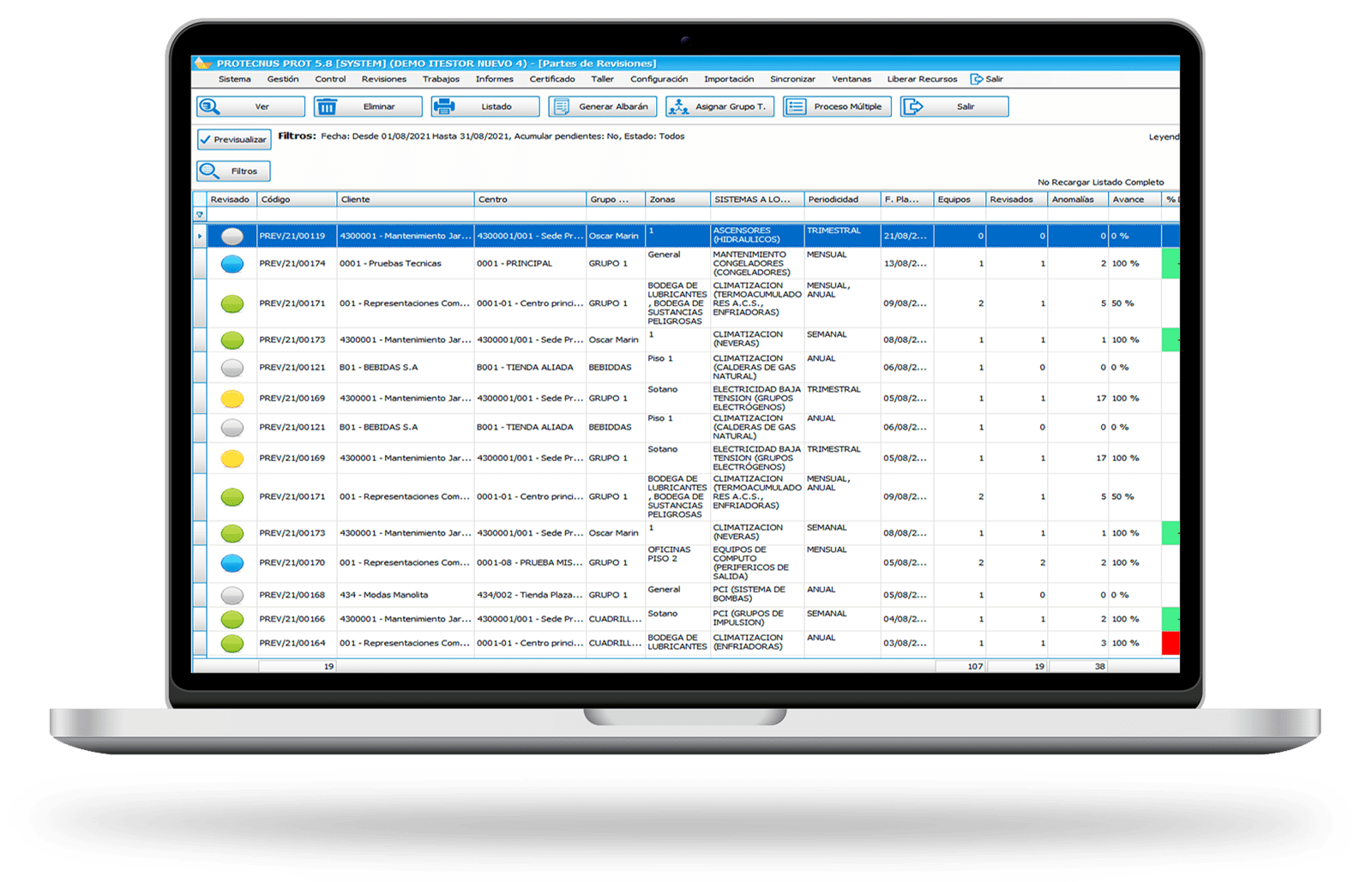Open the Informes menu

495,79
